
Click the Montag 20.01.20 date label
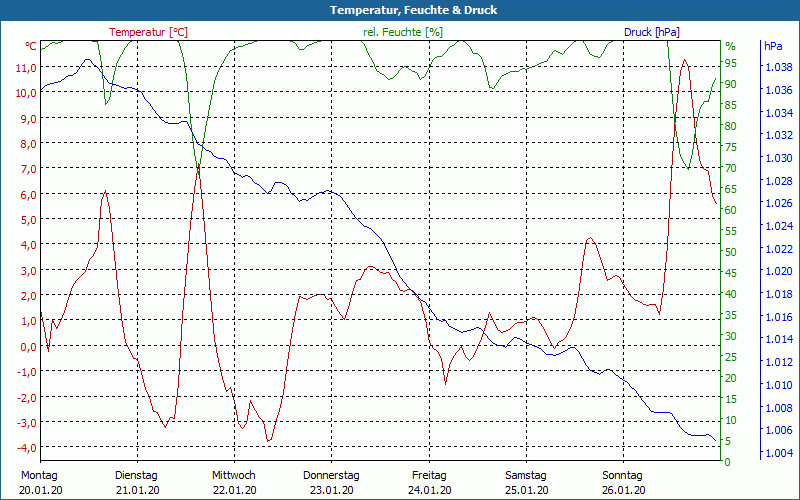coord(39,482)
